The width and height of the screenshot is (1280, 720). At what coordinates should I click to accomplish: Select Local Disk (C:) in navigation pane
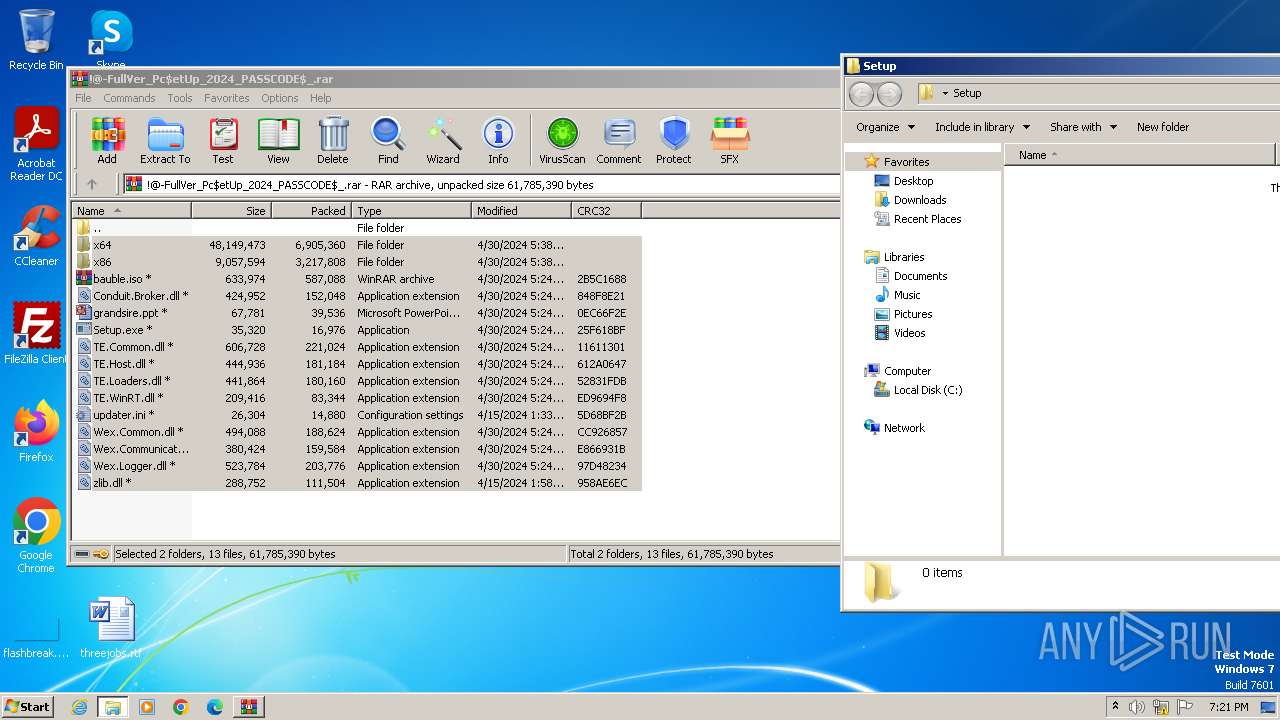927,390
